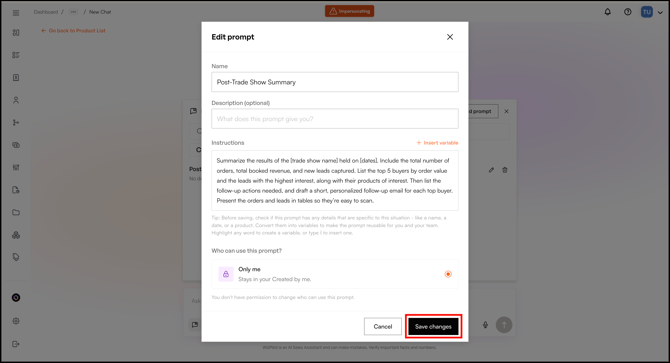Click the Insert variable link
This screenshot has width=670, height=363.
click(437, 143)
